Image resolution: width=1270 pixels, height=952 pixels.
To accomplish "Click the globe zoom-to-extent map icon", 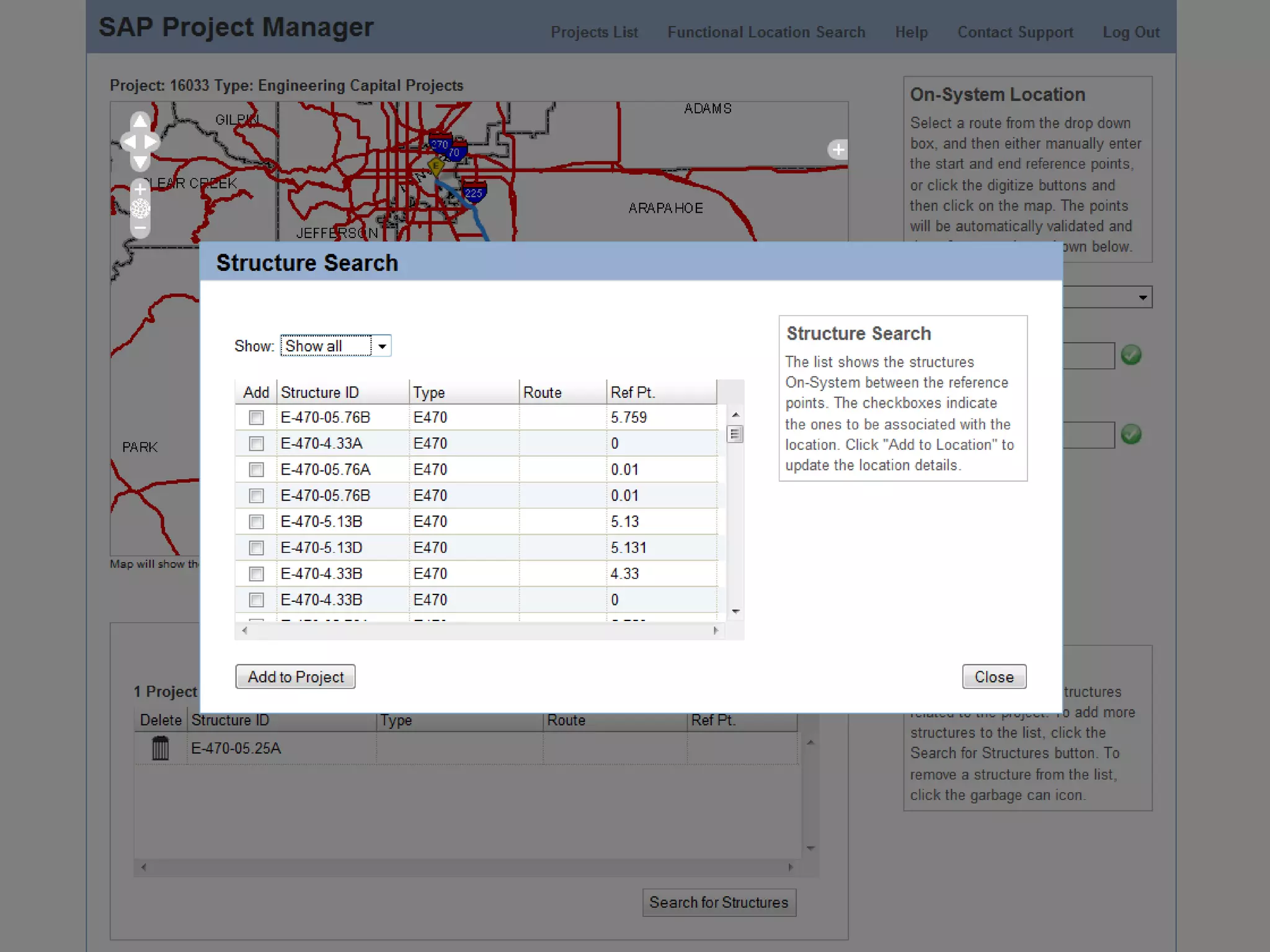I will coord(141,208).
